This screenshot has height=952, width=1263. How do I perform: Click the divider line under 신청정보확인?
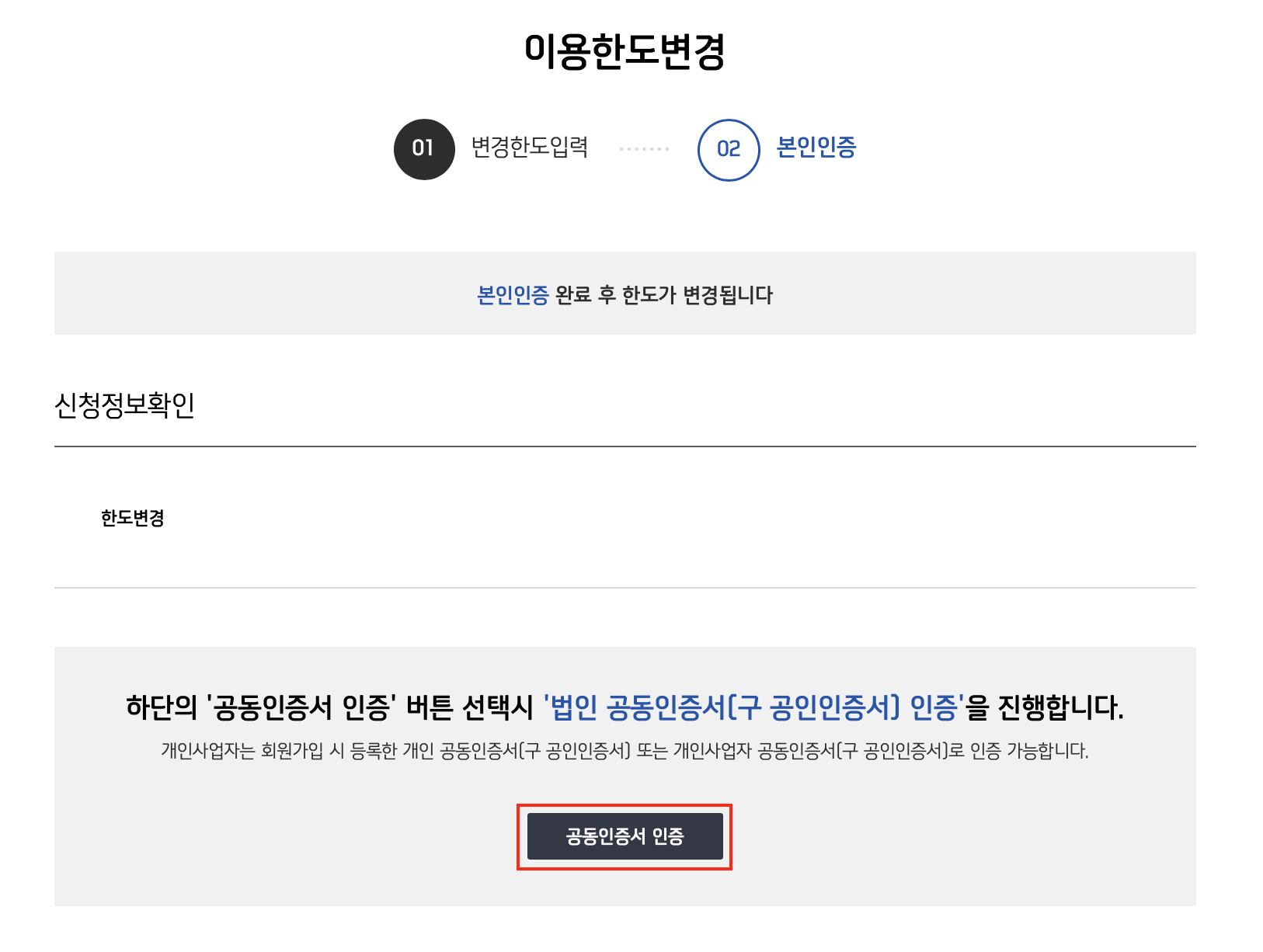tap(625, 446)
